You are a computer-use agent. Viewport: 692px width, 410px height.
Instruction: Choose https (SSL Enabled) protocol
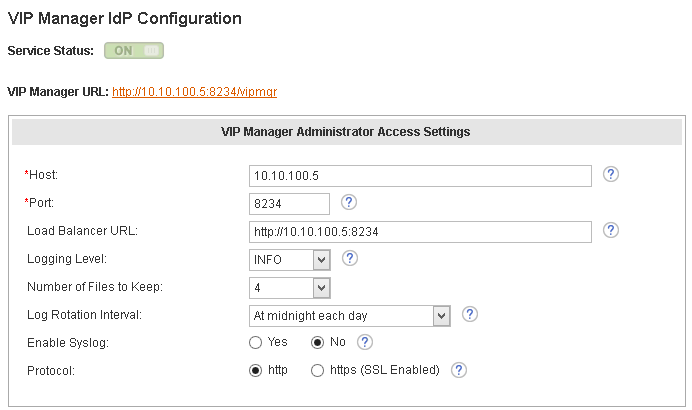(318, 370)
